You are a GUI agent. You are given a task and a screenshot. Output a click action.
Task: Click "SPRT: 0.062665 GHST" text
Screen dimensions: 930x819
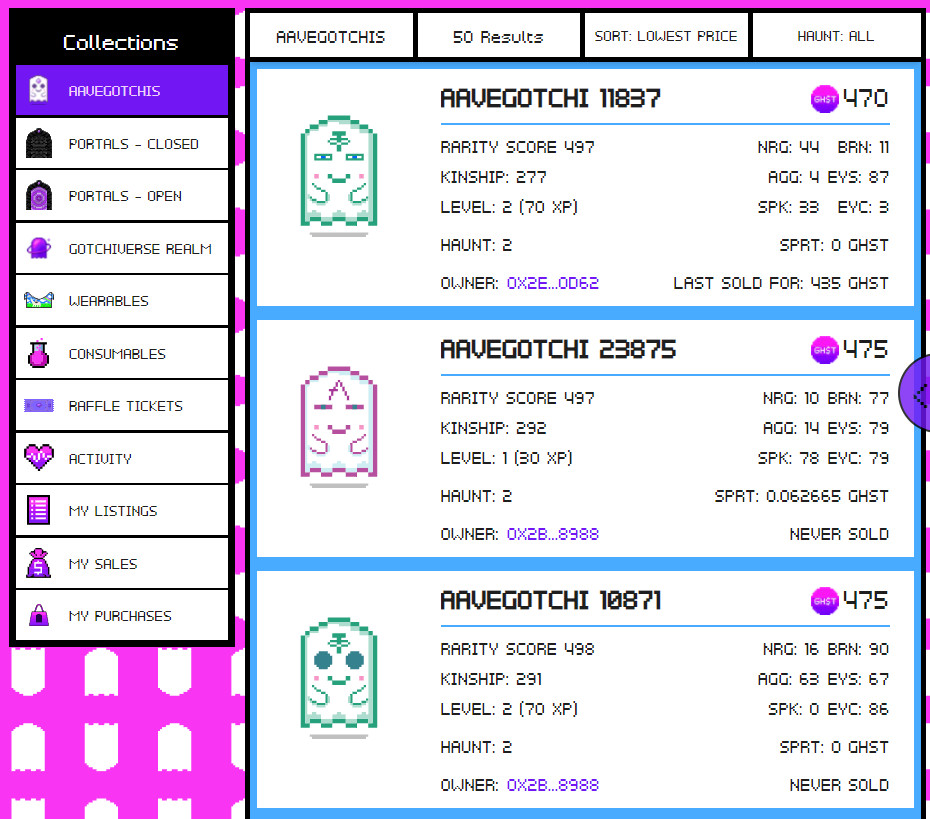(x=801, y=496)
